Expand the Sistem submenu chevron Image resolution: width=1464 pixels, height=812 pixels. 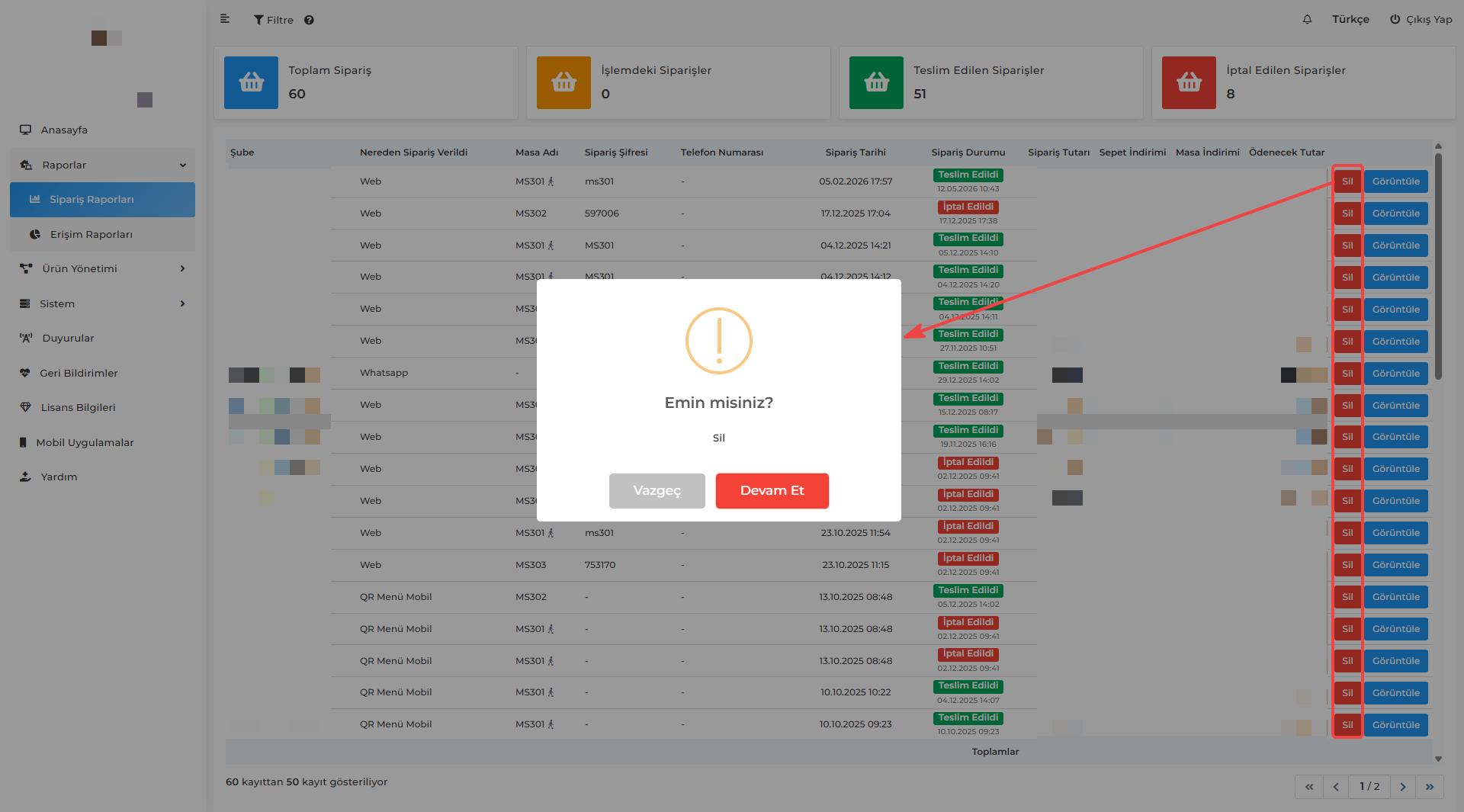[x=182, y=303]
